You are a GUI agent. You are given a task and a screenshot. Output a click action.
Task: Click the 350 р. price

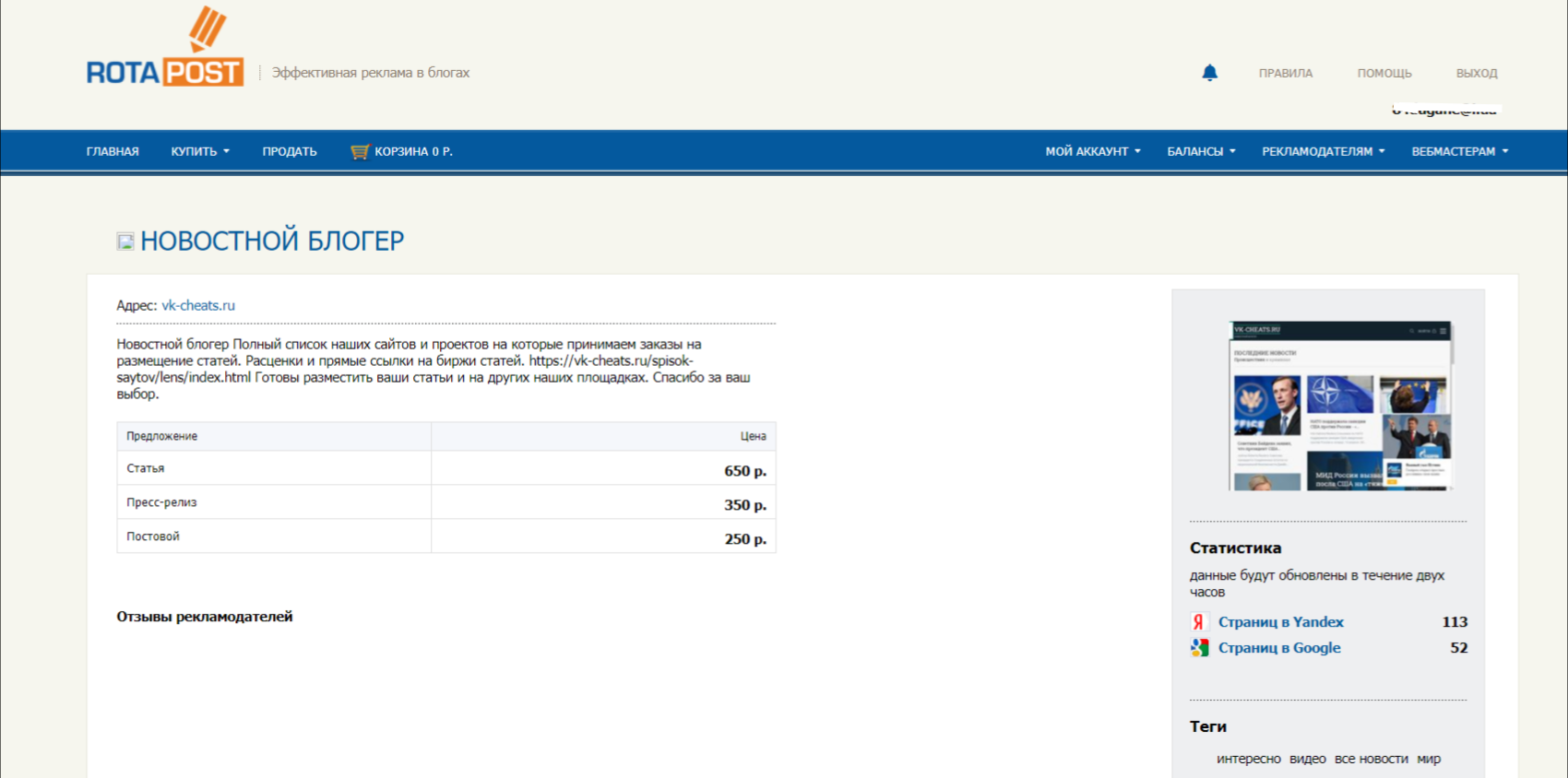pyautogui.click(x=745, y=505)
